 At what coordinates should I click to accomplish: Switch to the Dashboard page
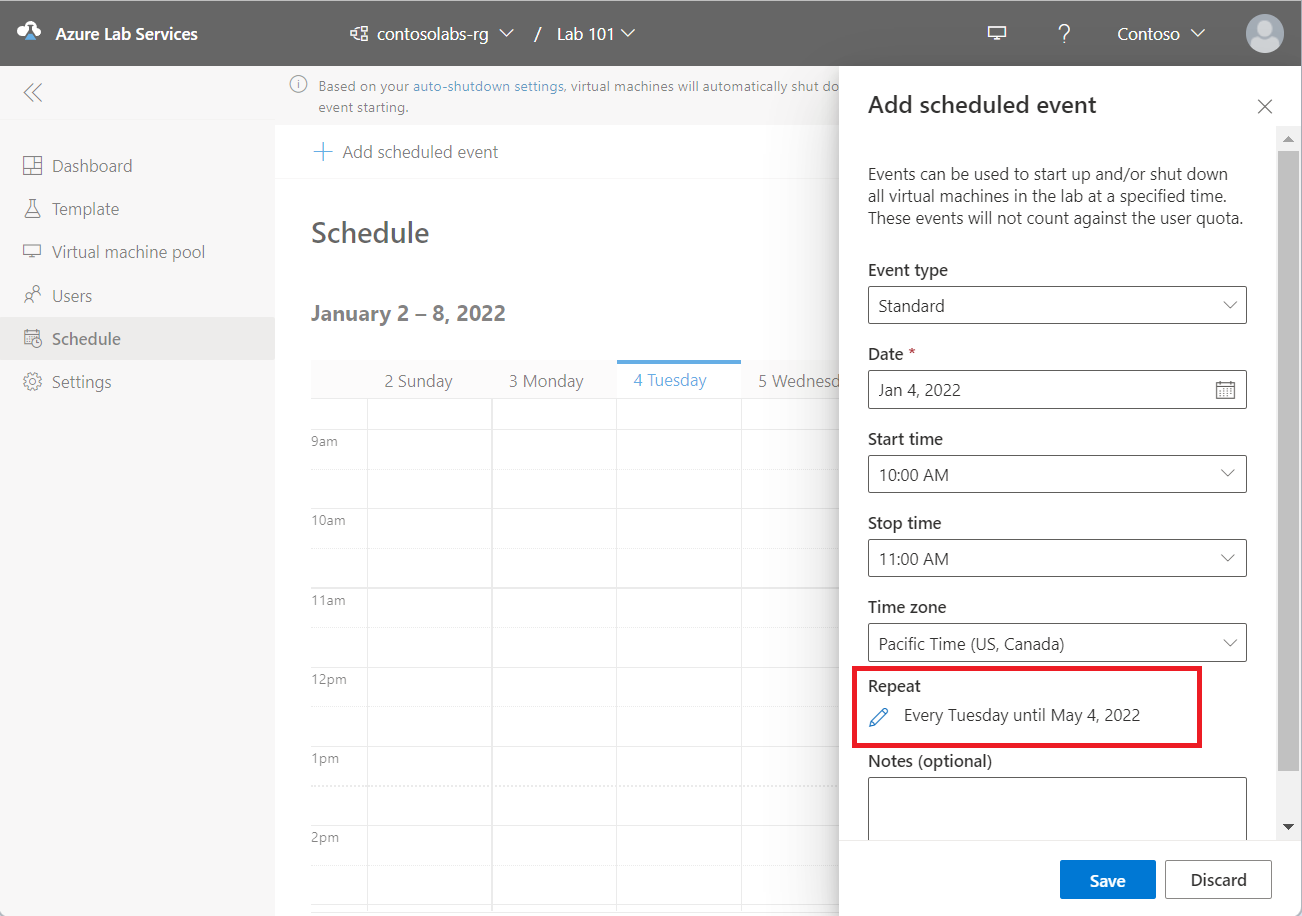31,165
